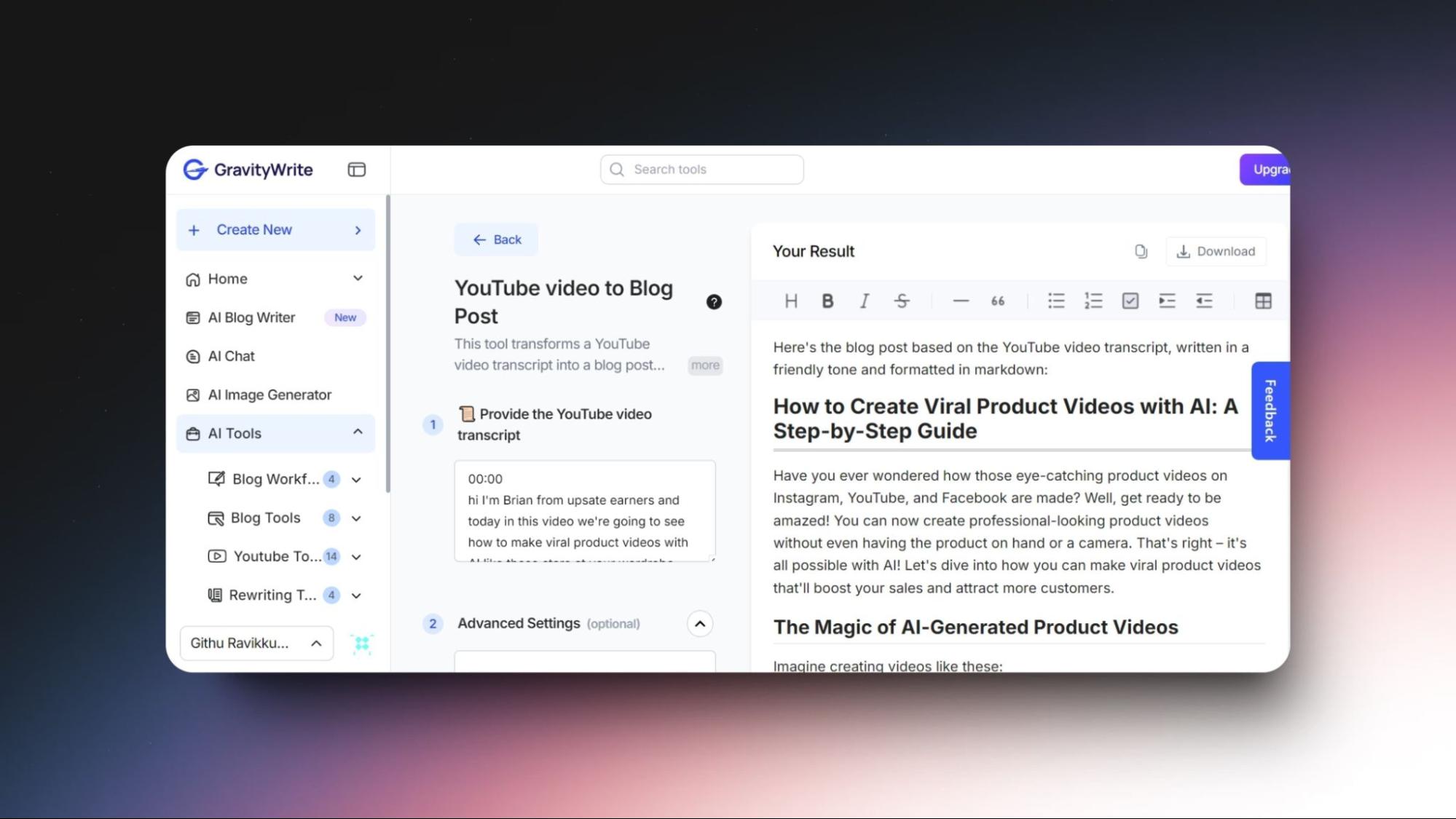The width and height of the screenshot is (1456, 819).
Task: Click the italic formatting icon
Action: click(863, 300)
